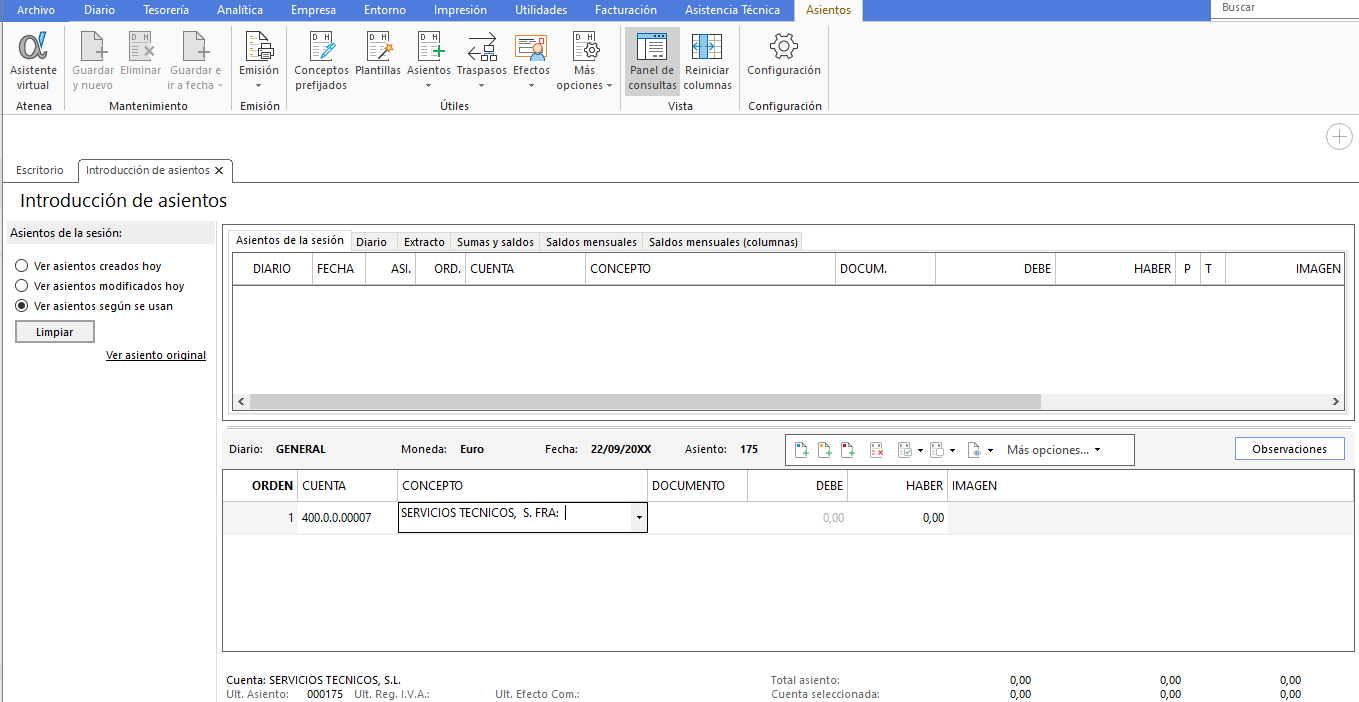Toggle the Panel de consultas view

pos(652,62)
